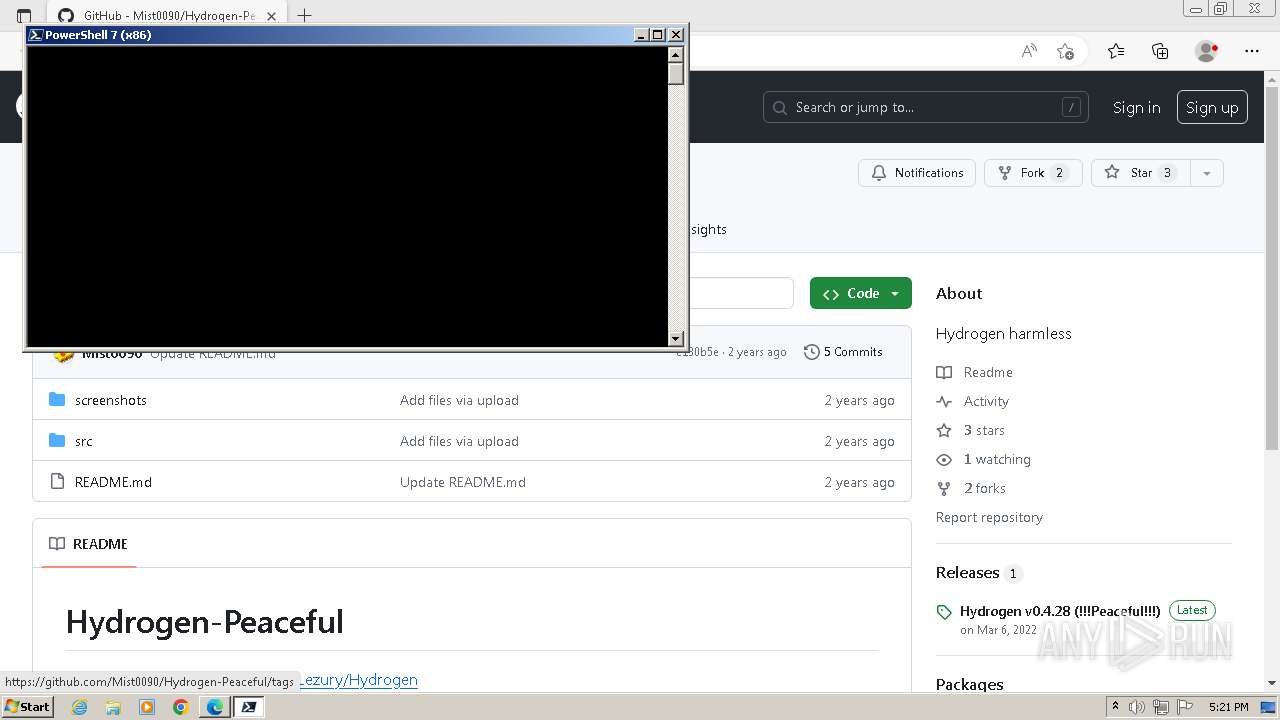Screen dimensions: 1280x720
Task: View the 5 Commits history link
Action: tap(843, 352)
